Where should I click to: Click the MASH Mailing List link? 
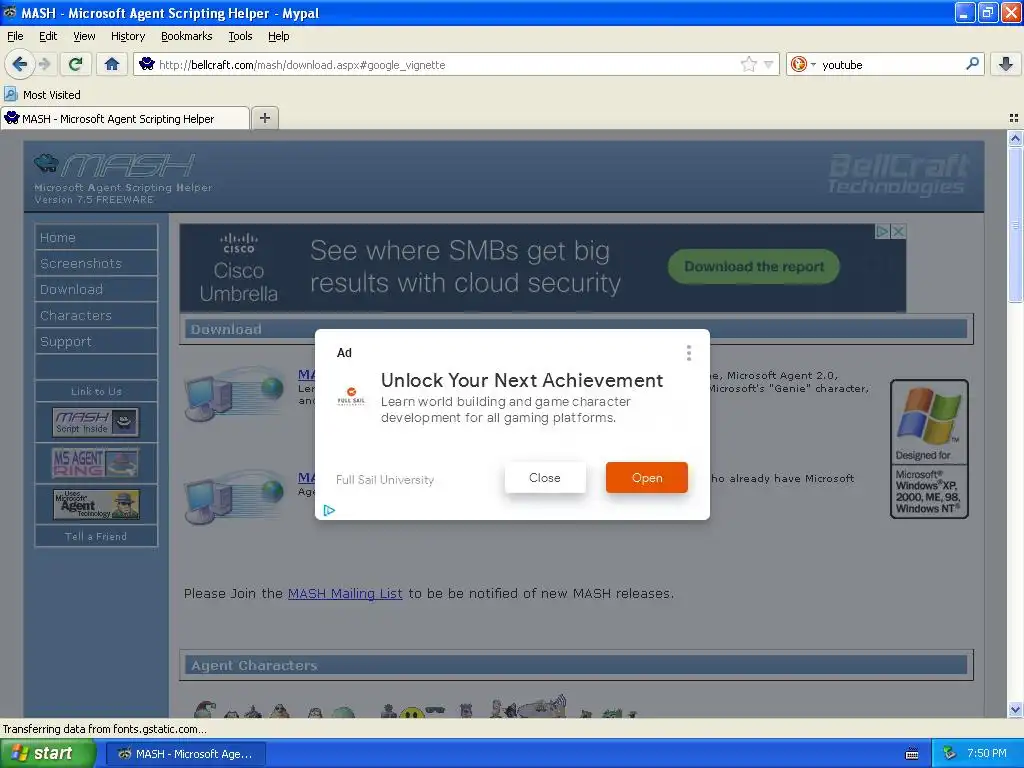pyautogui.click(x=345, y=594)
